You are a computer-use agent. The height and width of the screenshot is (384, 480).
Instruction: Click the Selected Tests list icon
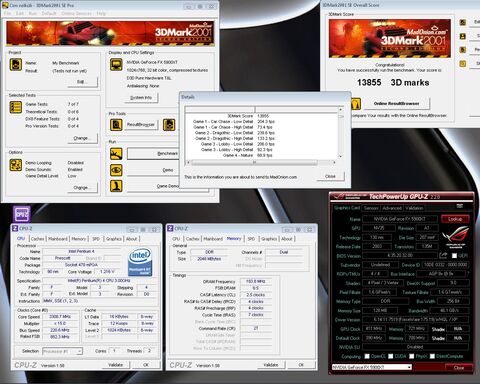pos(15,107)
